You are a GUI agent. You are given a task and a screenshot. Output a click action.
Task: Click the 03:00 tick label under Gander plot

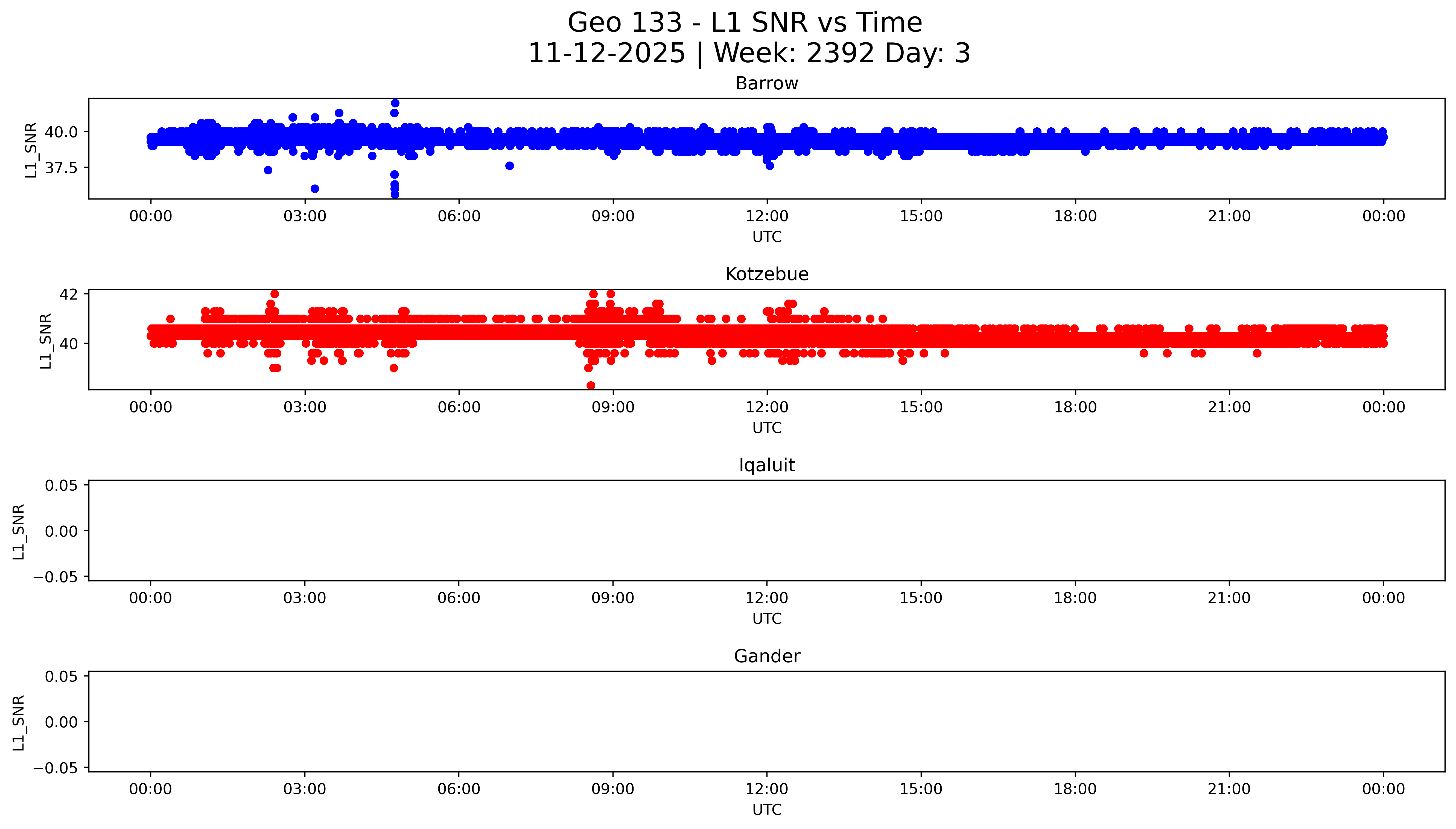pyautogui.click(x=305, y=789)
